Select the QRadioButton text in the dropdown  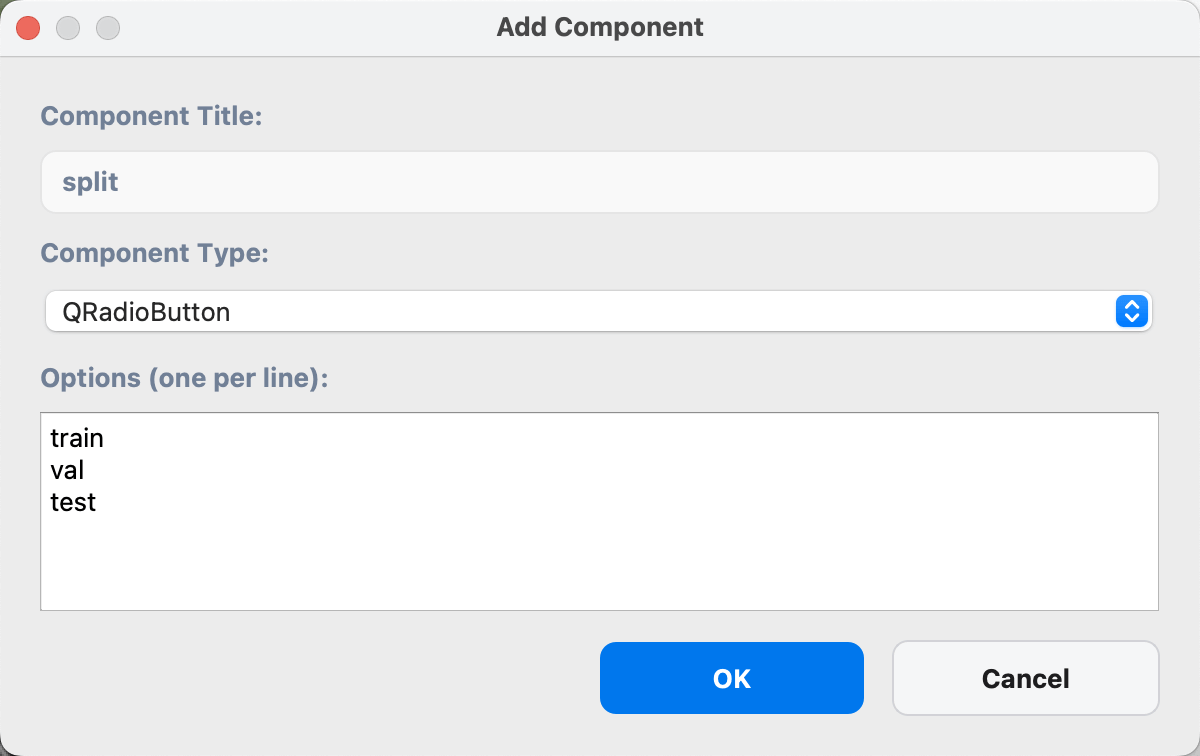146,312
